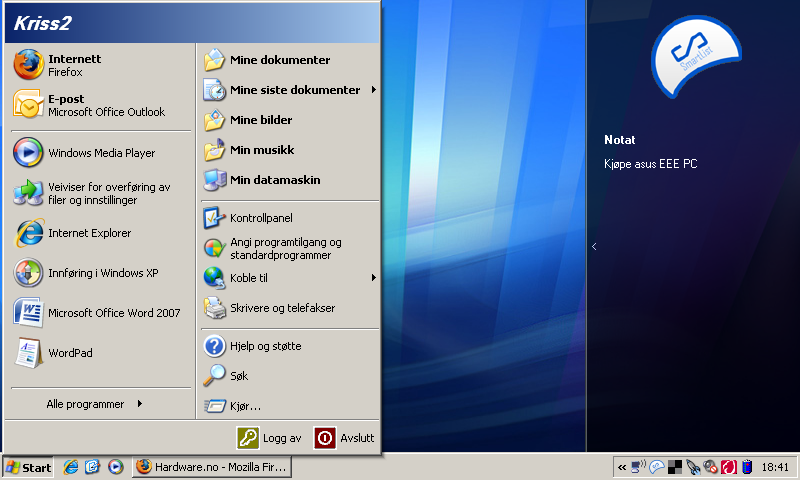Switch to Hardware.no - Mozilla Firefox taskbar window

(x=212, y=467)
